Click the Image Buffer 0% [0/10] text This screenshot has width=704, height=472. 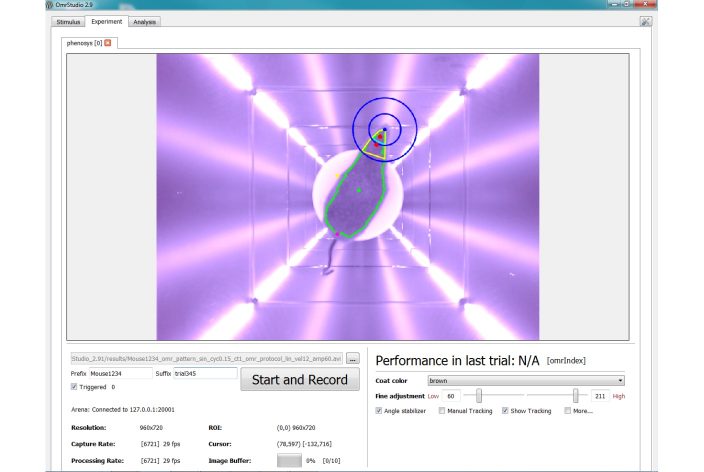(323, 460)
